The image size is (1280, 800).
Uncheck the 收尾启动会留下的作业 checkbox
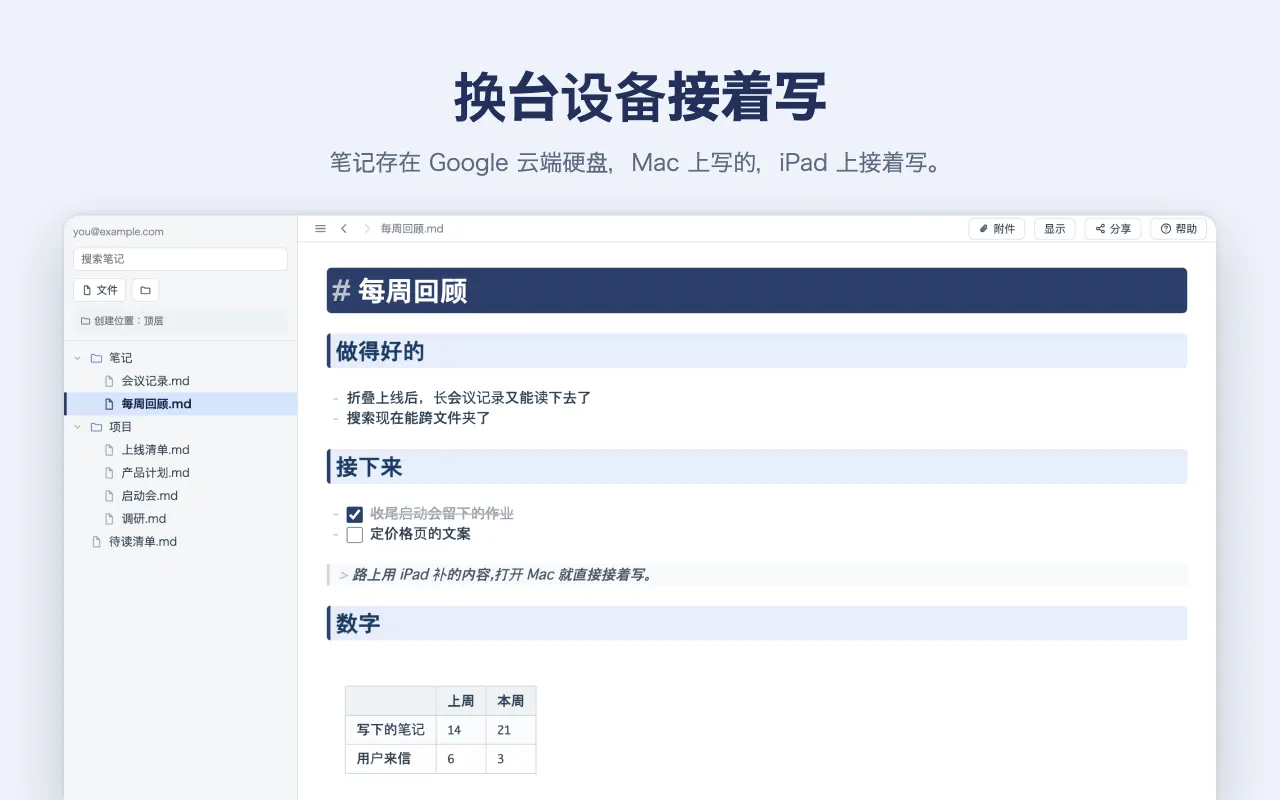(354, 514)
